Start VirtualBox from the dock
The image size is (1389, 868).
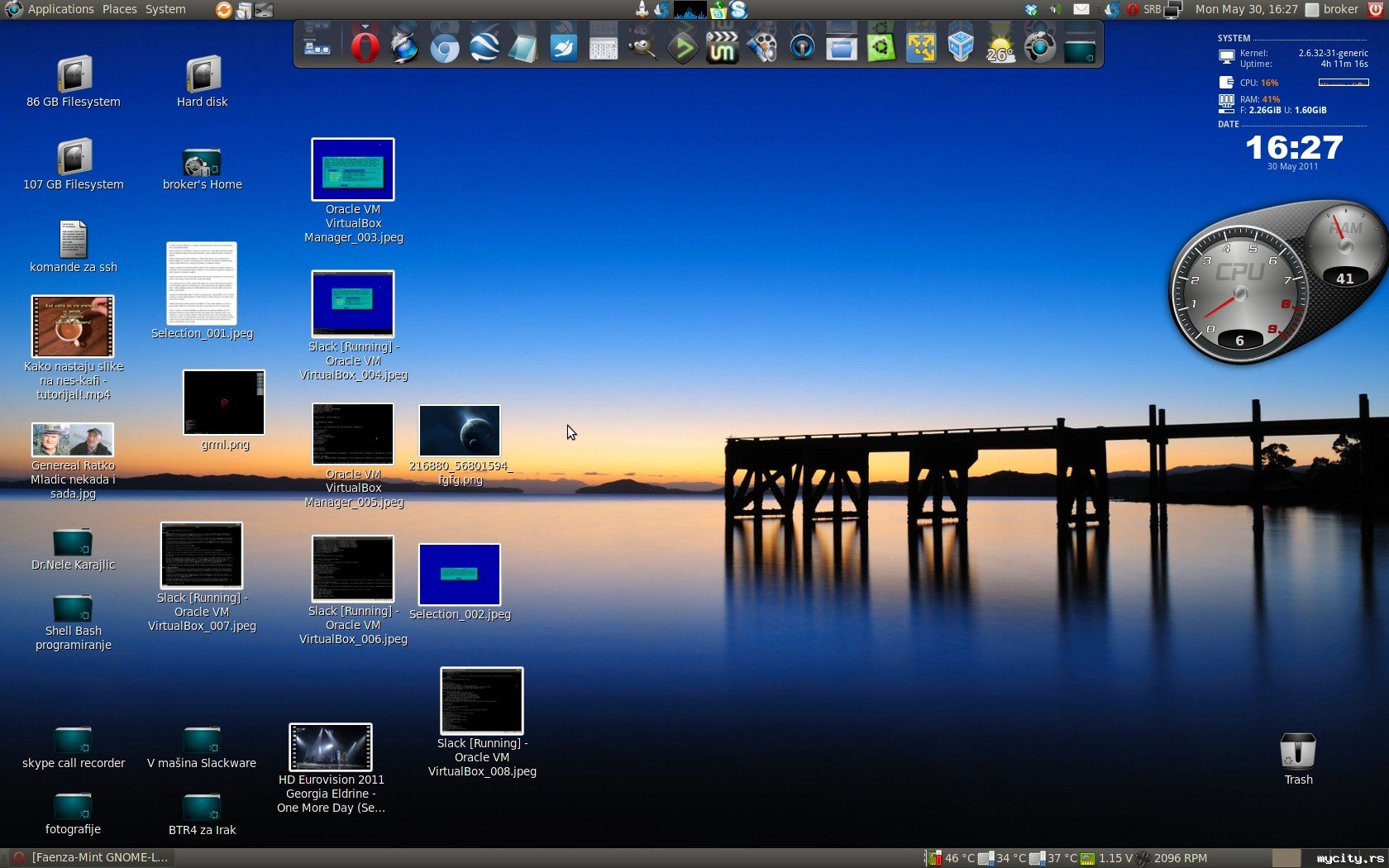pyautogui.click(x=960, y=47)
